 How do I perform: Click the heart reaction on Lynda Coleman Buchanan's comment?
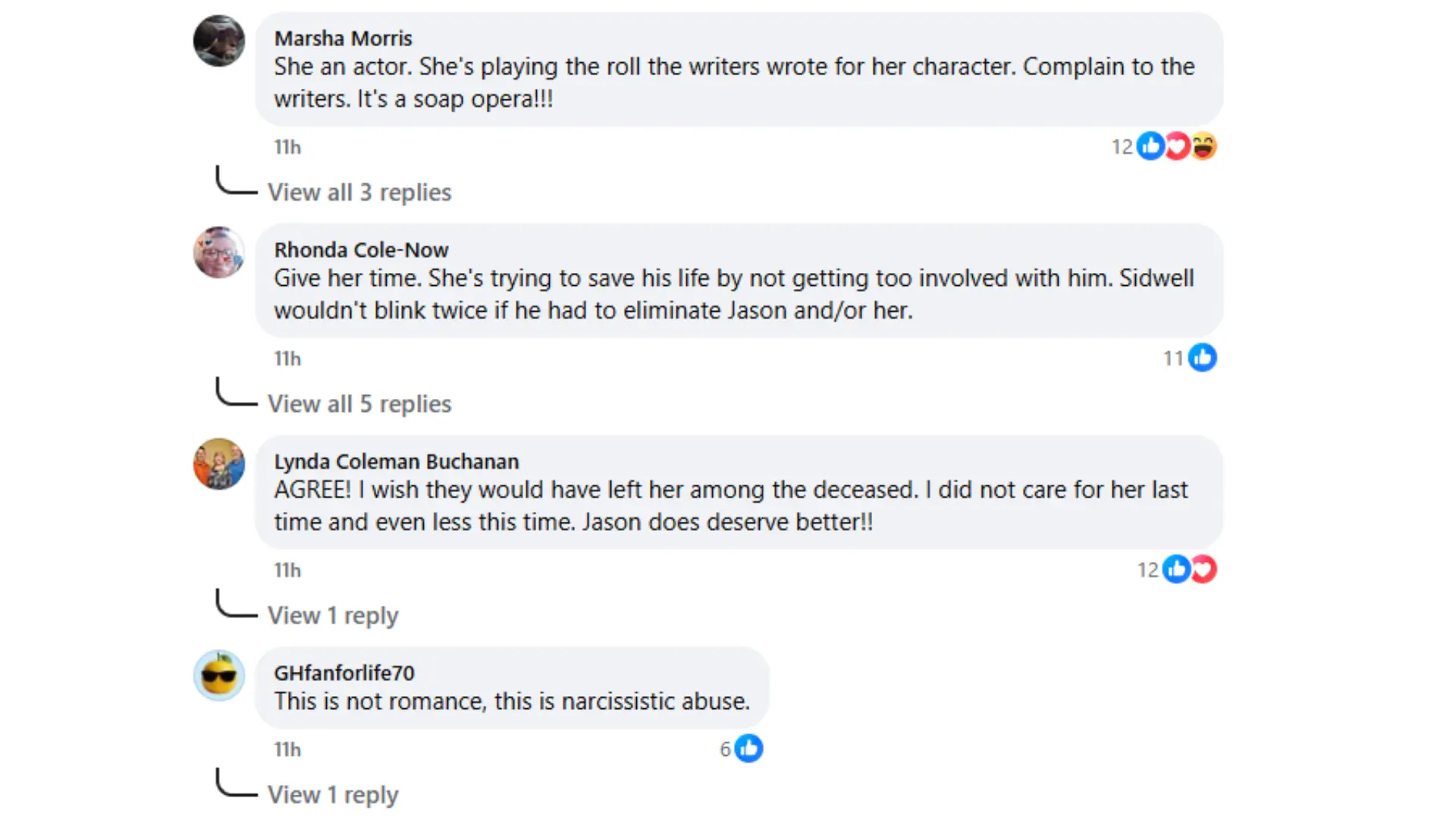point(1203,569)
